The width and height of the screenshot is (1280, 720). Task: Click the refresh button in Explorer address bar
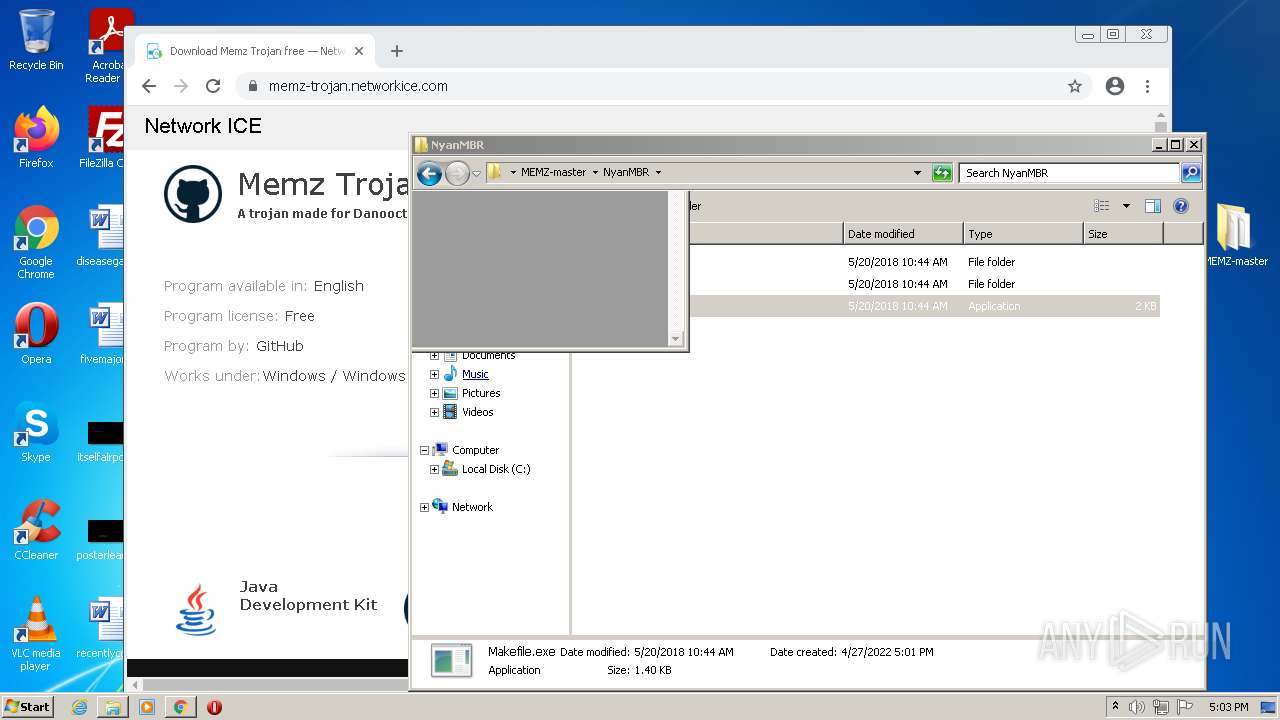tap(942, 173)
